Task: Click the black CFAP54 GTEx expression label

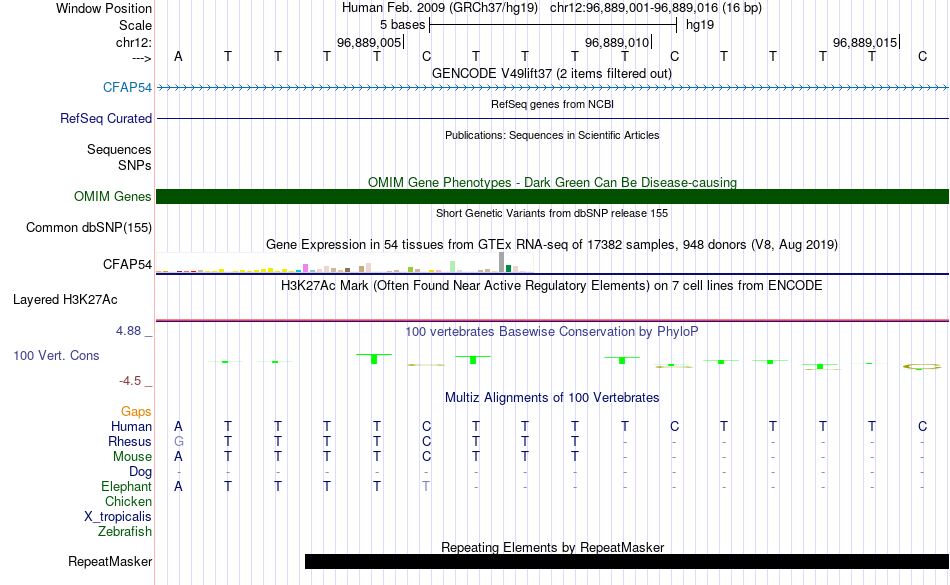Action: point(127,264)
